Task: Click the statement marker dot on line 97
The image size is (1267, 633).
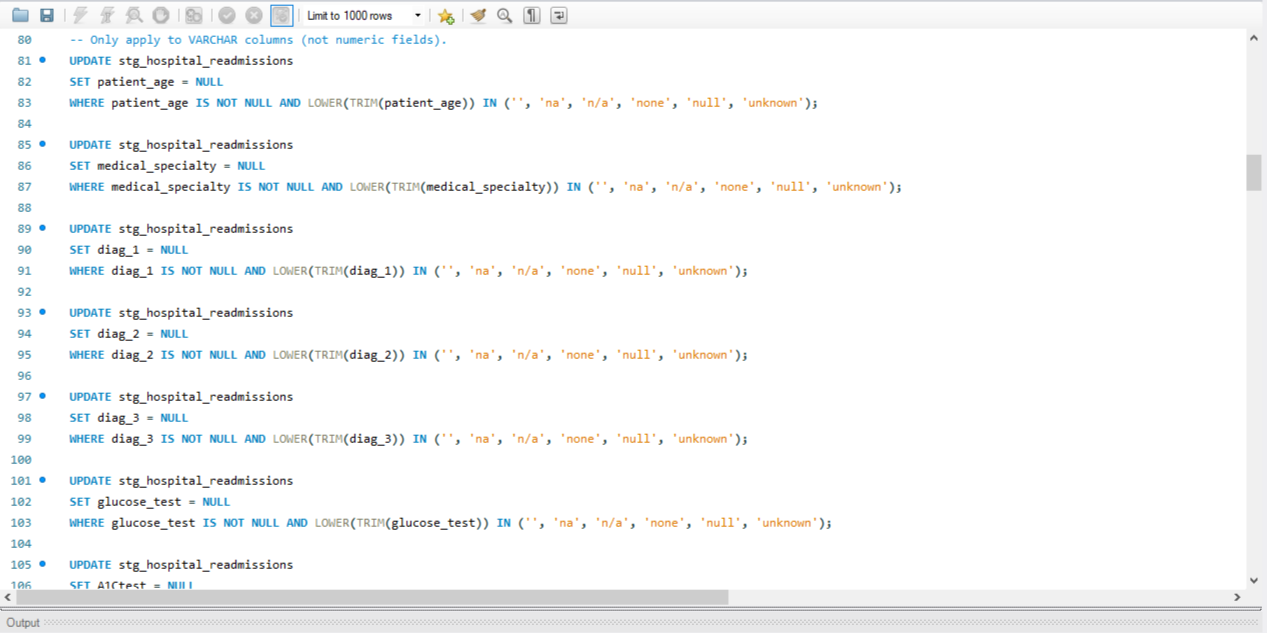Action: [42, 396]
